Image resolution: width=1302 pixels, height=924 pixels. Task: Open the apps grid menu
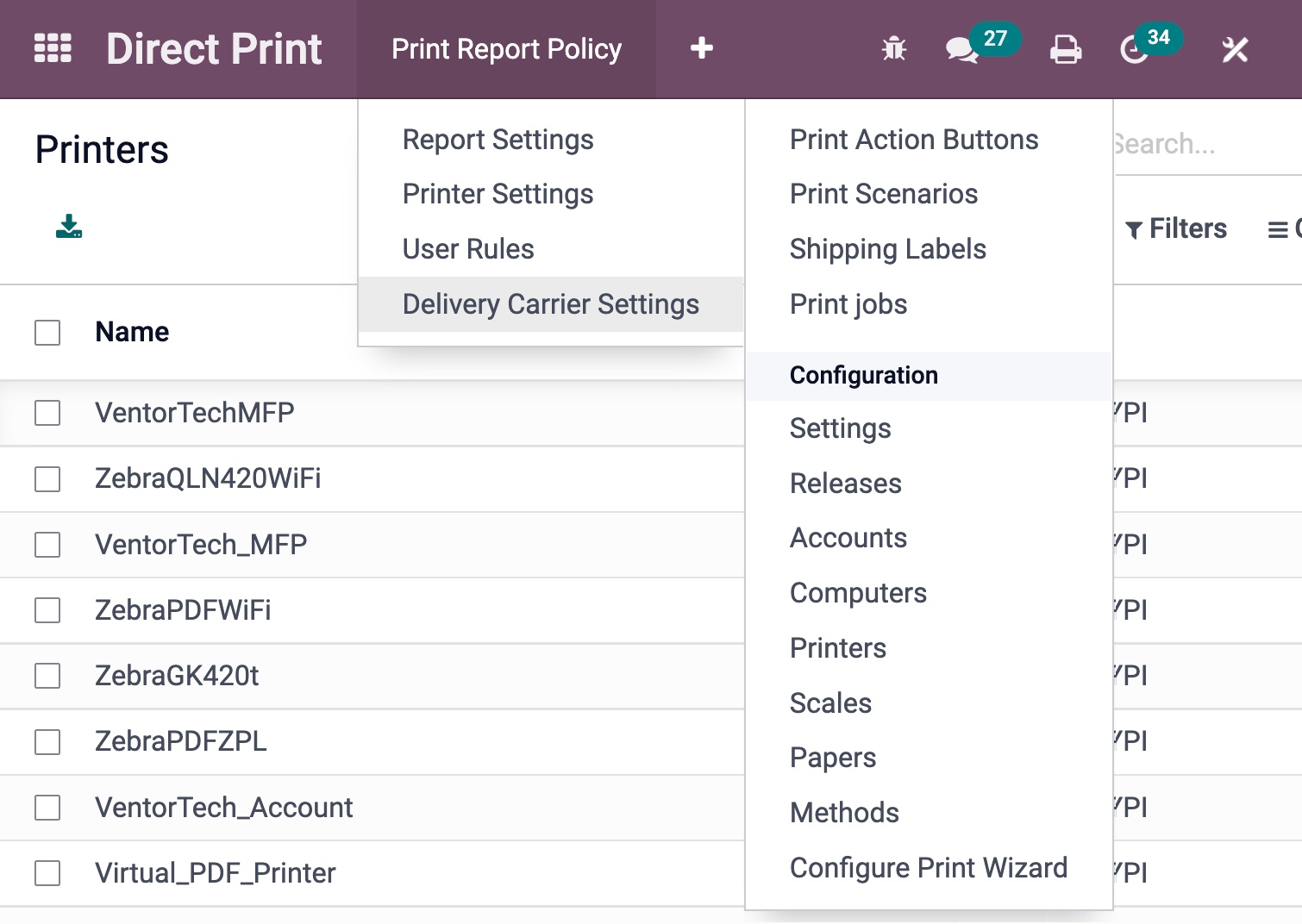[x=53, y=48]
